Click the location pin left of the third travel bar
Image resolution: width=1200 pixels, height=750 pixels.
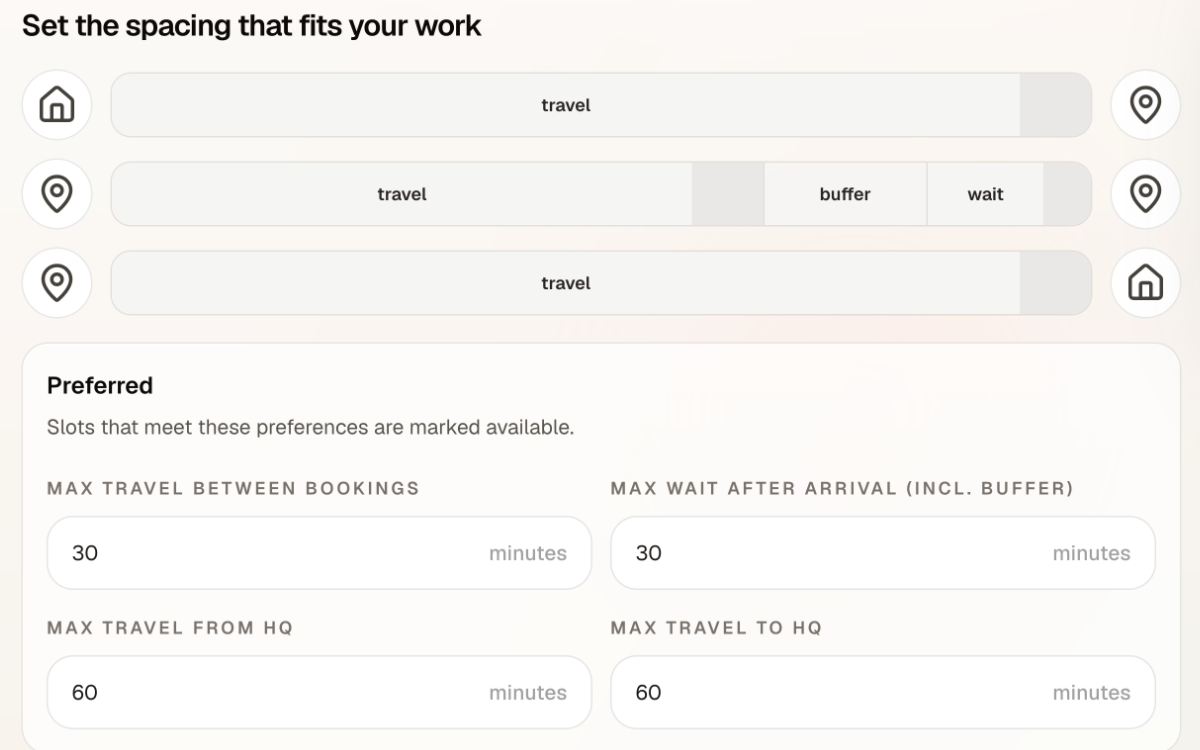[57, 283]
